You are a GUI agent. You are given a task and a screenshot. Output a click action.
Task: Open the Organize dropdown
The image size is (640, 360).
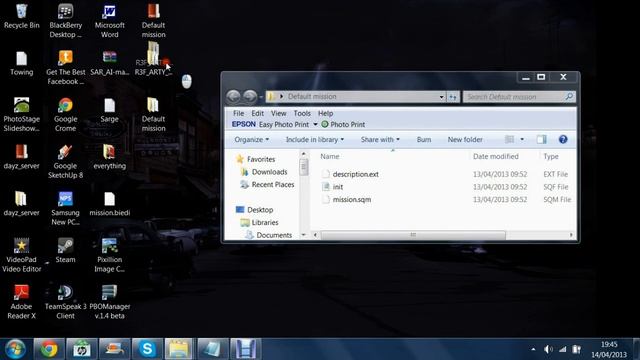[x=251, y=140]
